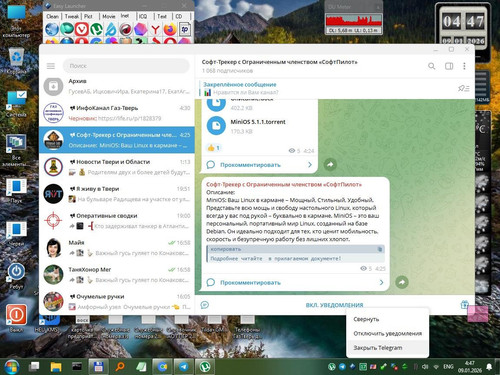Screen dimensions: 500x375
Task: Select the Софт-Трекер chat in the list
Action: point(117,140)
